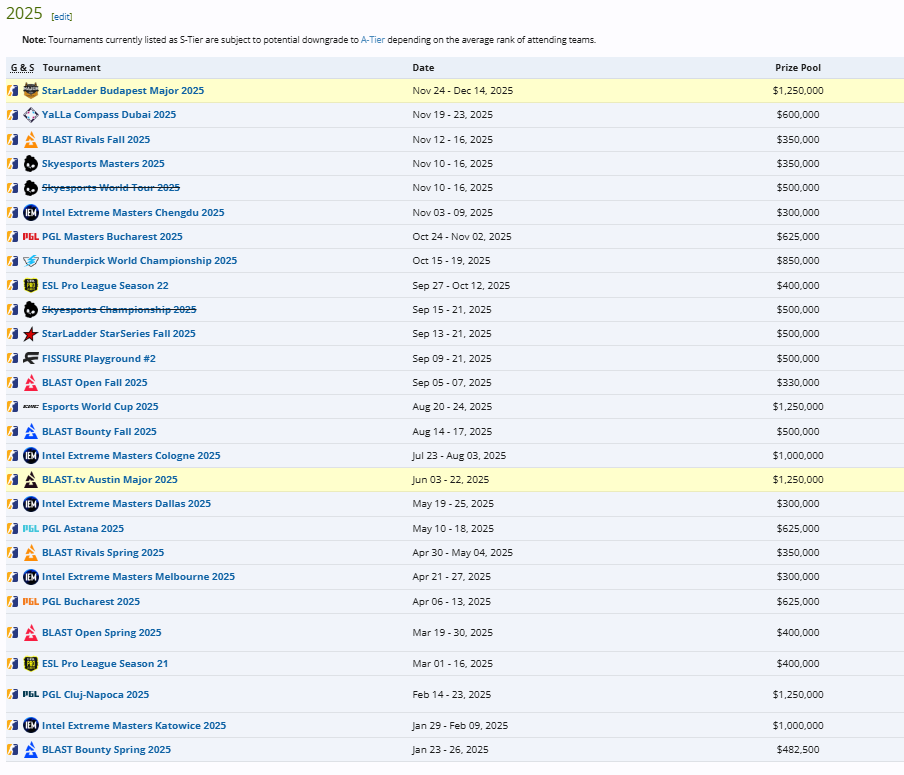904x775 pixels.
Task: Click the BLAST.tv Austin Major logo icon
Action: coord(31,480)
